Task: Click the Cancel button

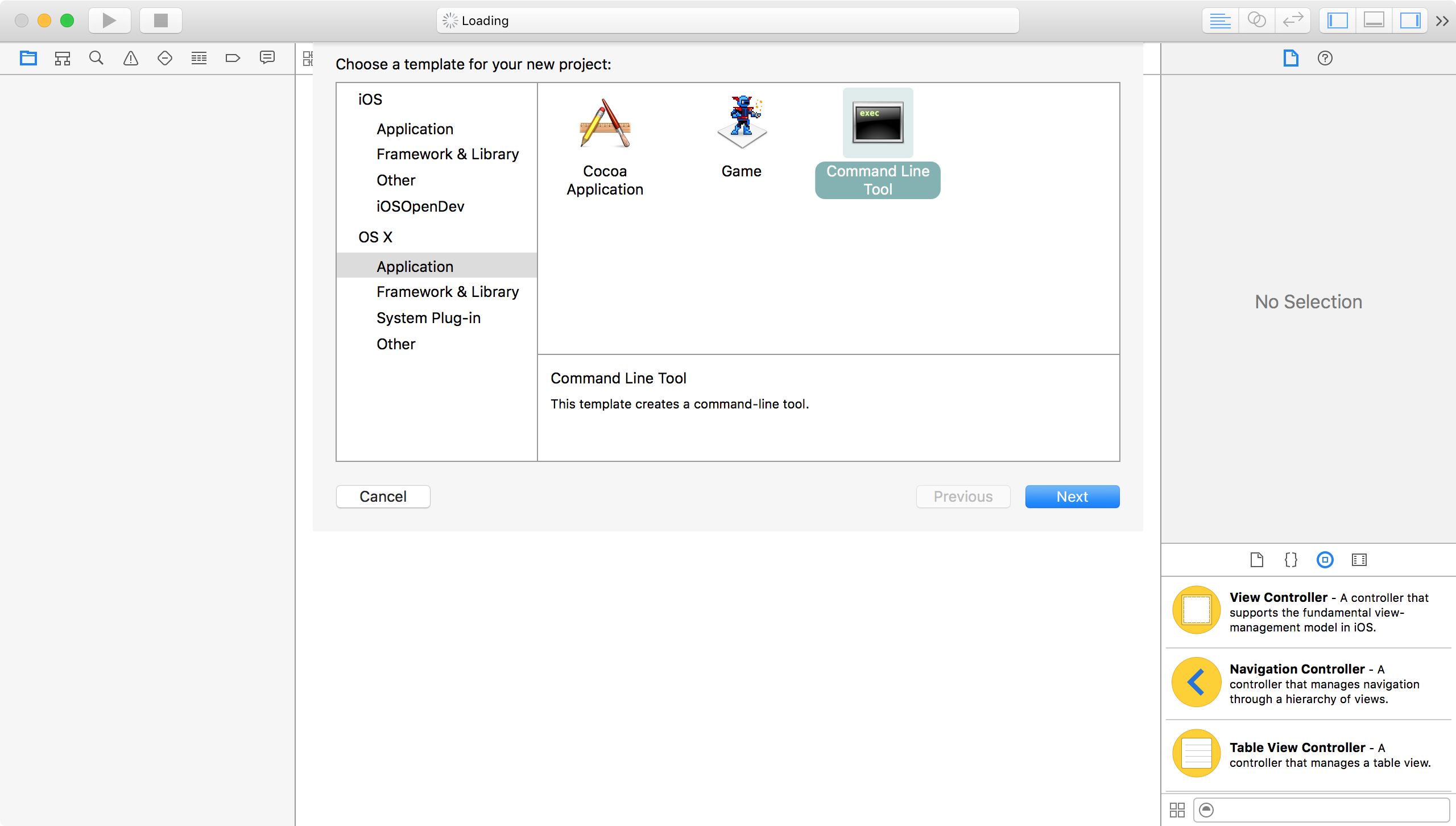Action: tap(383, 497)
